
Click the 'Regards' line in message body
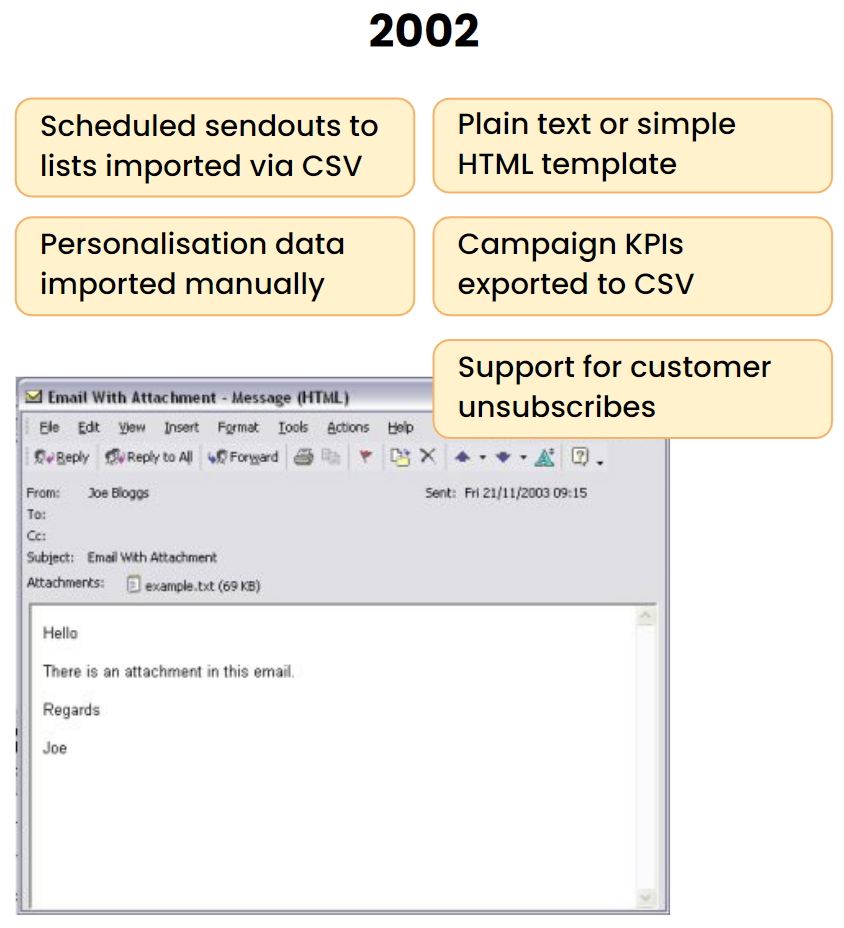[72, 710]
